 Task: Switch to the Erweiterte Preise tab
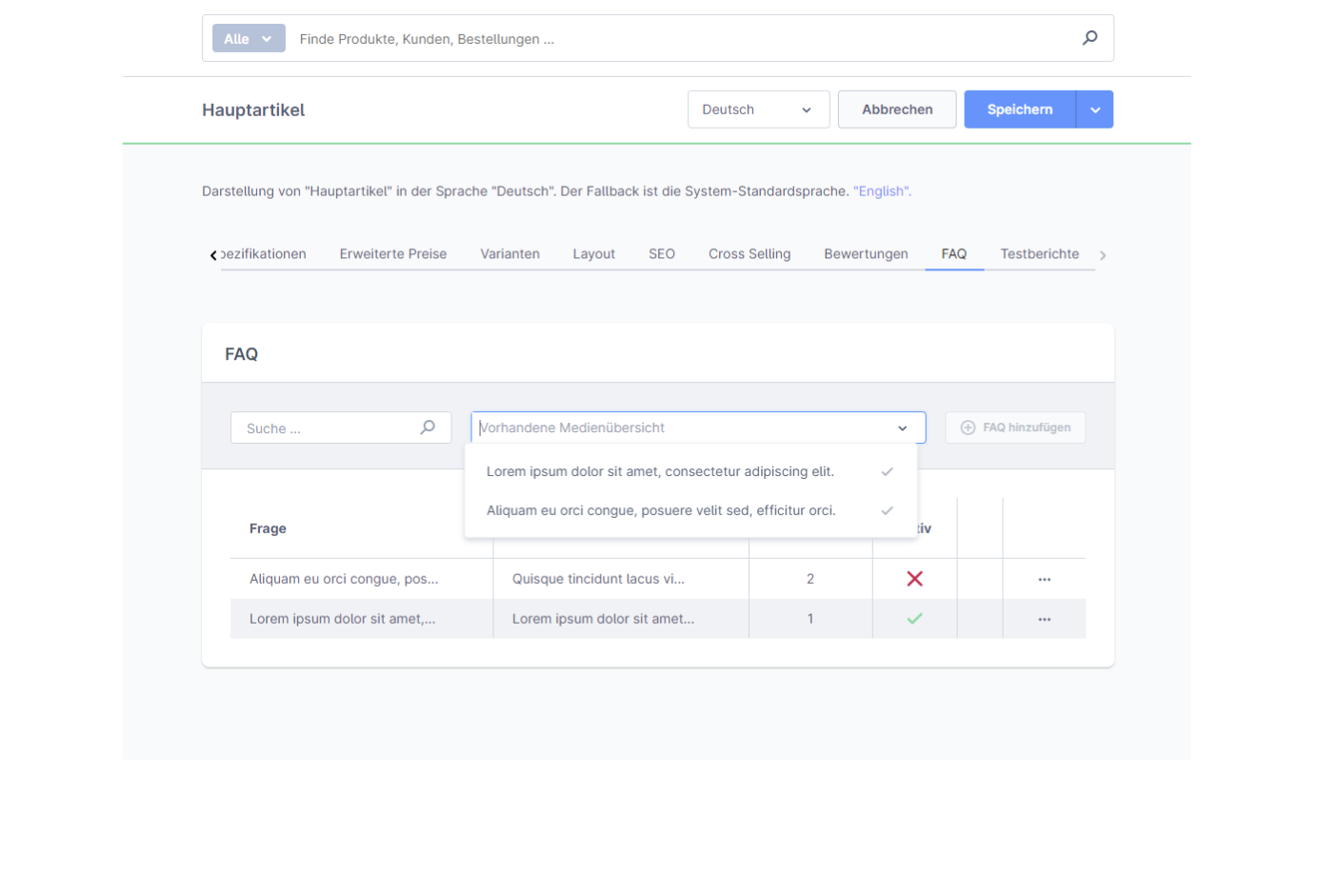(392, 254)
